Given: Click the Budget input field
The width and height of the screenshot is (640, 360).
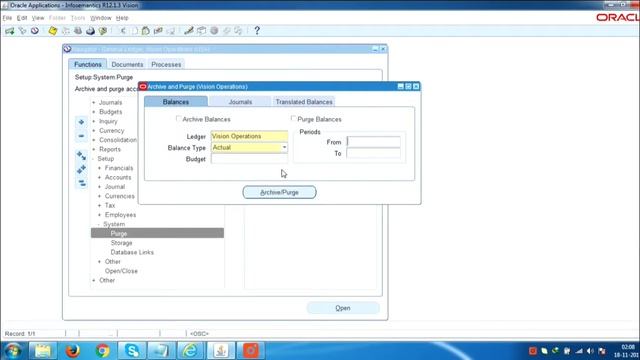Looking at the screenshot, I should click(x=249, y=159).
